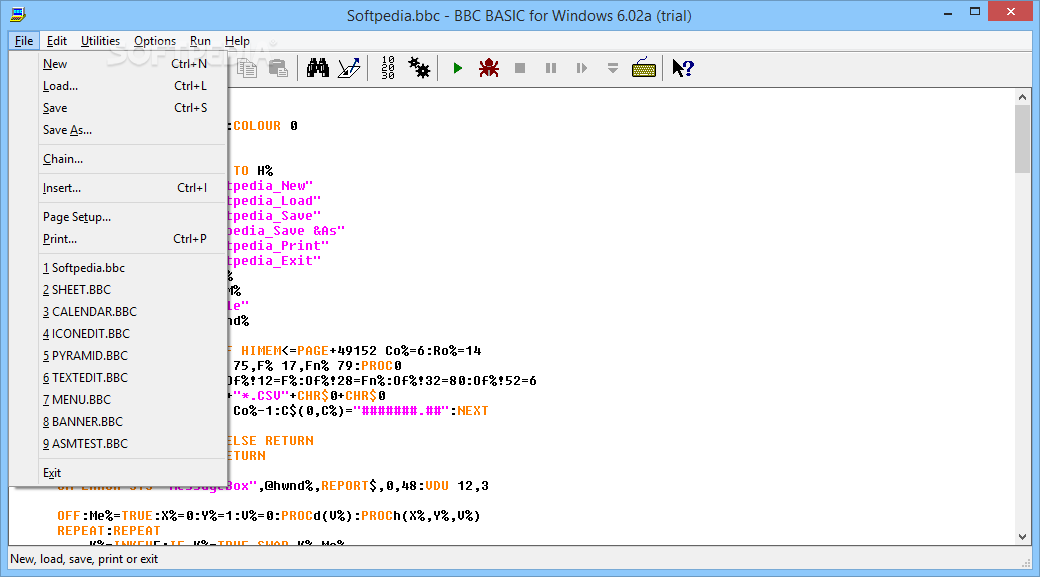Minimize the BBC BASIC window
The height and width of the screenshot is (577, 1040).
[x=948, y=12]
